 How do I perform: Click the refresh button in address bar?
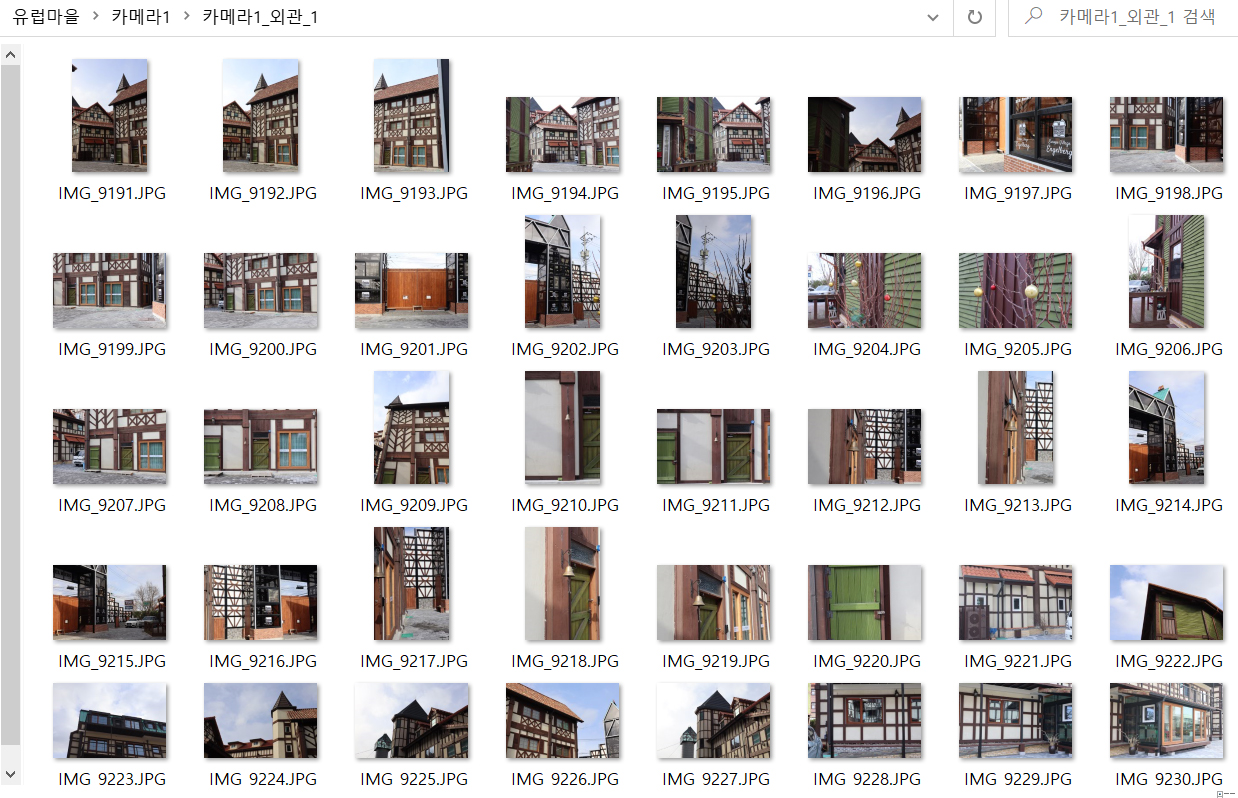click(x=974, y=17)
